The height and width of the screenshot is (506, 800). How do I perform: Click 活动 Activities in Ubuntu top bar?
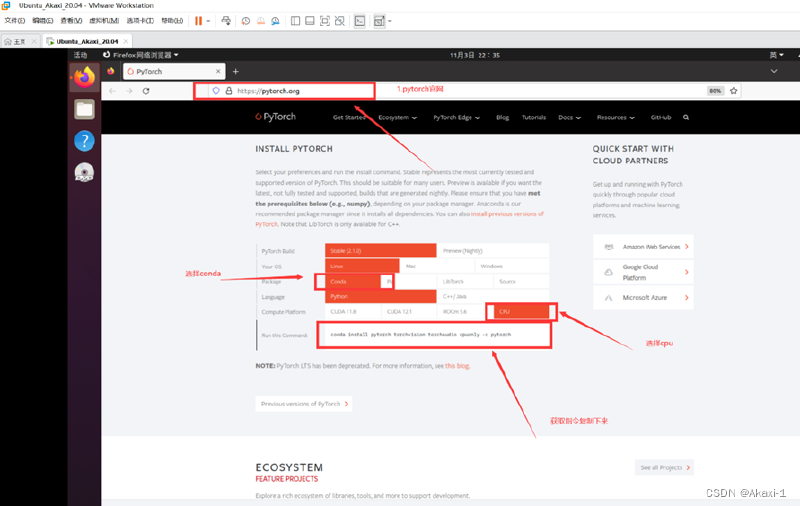point(80,55)
